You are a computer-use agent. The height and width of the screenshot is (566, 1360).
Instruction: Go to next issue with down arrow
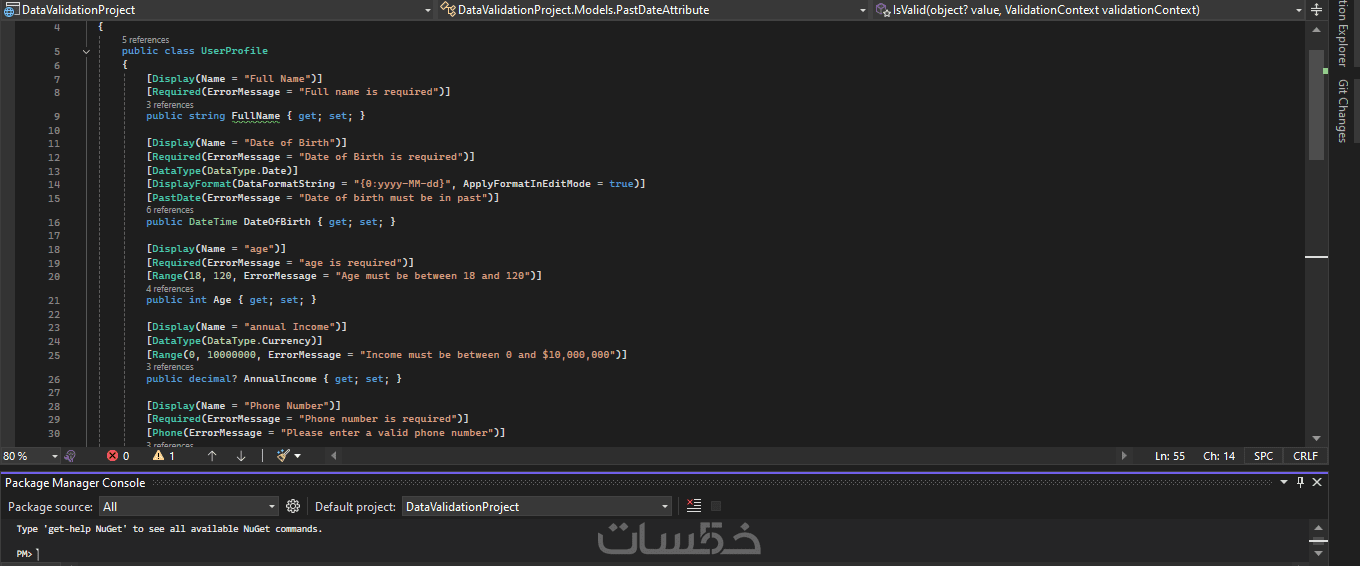click(x=241, y=456)
